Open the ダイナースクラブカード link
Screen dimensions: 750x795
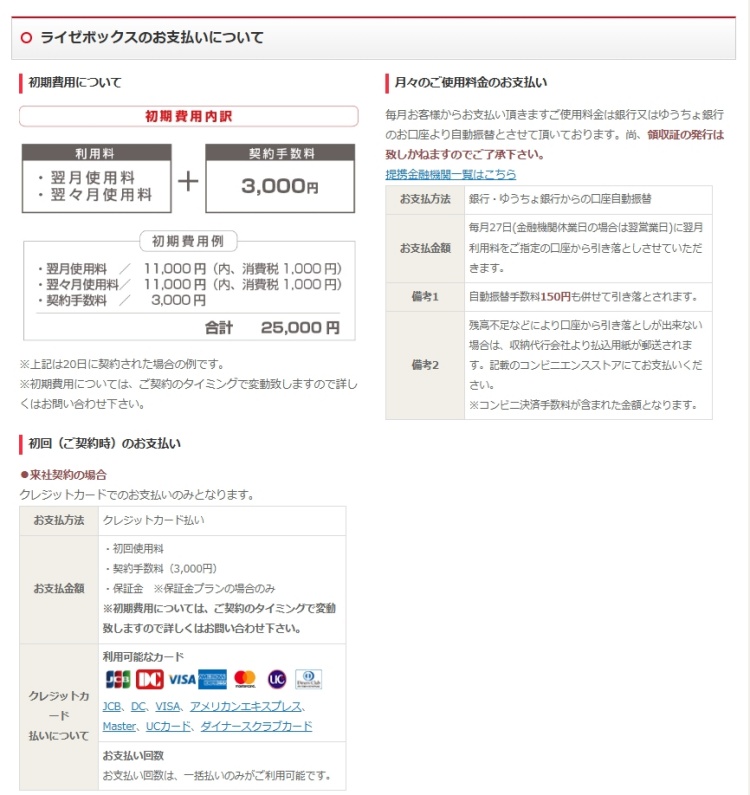(257, 727)
